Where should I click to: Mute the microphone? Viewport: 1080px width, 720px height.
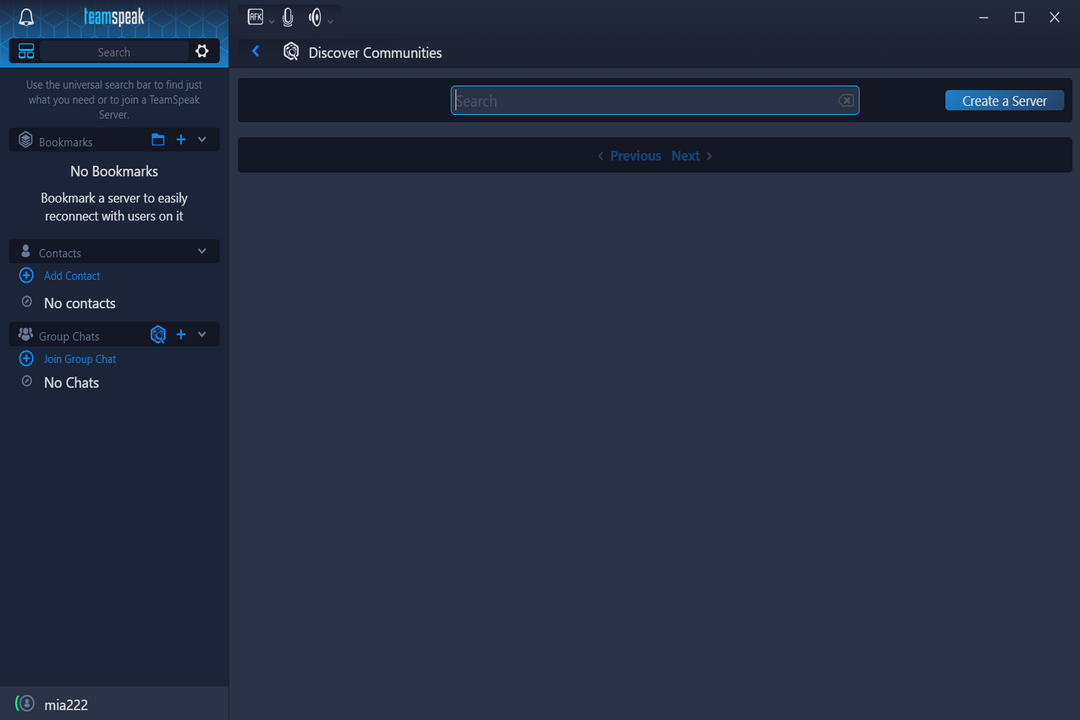click(x=288, y=17)
